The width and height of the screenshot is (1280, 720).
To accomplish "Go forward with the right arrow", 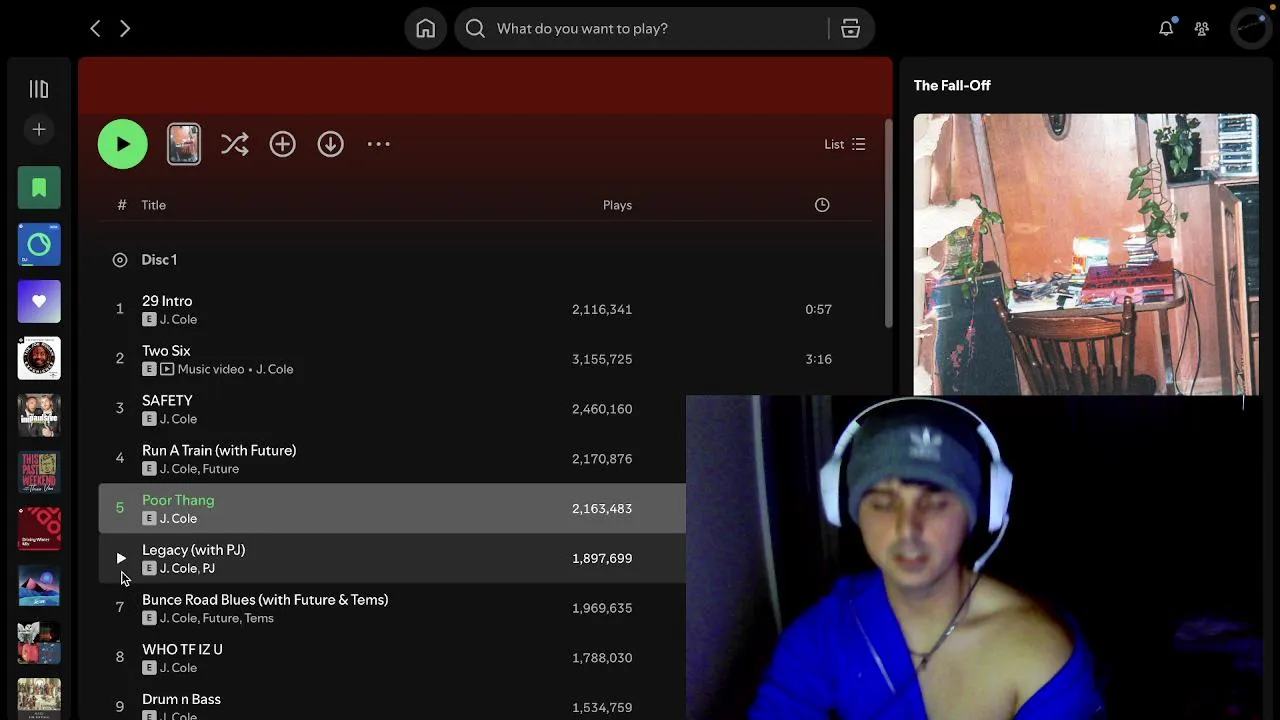I will (x=125, y=29).
